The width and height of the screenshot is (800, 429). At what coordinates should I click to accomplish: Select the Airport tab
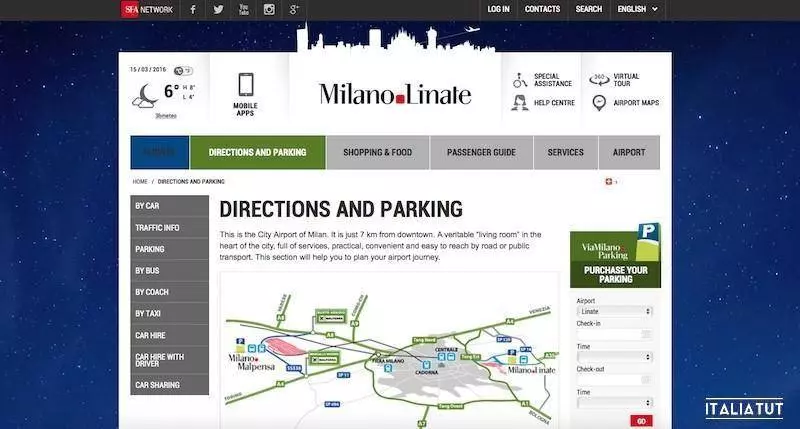coord(629,152)
